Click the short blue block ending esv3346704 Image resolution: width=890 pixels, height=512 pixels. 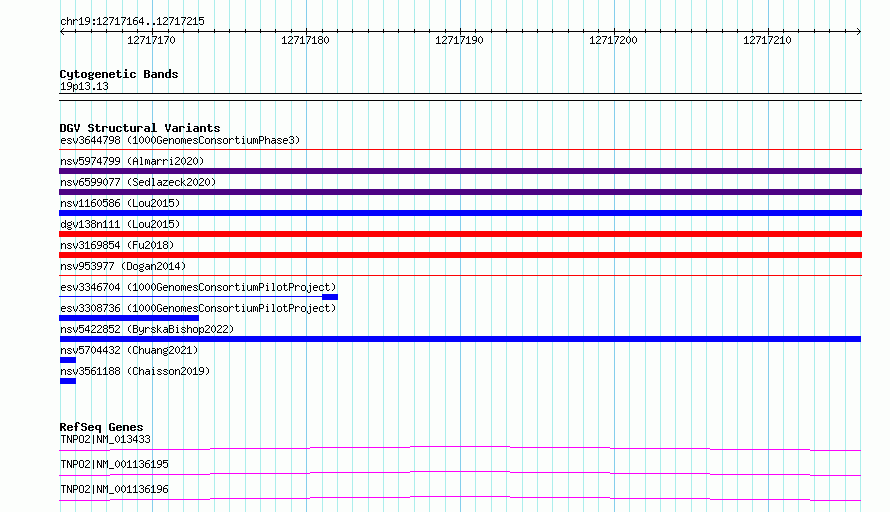[x=330, y=297]
